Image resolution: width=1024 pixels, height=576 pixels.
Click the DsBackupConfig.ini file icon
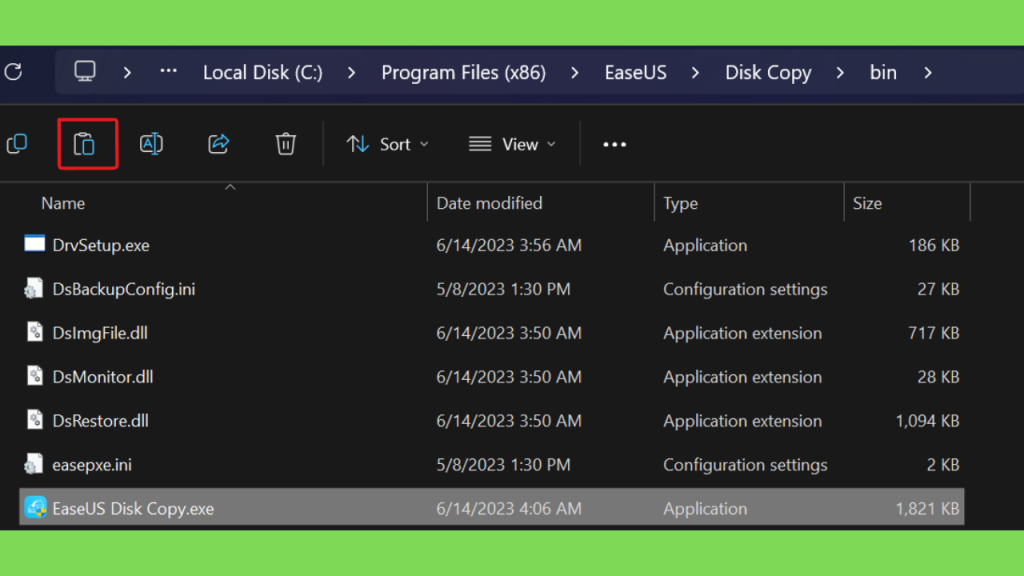33,288
